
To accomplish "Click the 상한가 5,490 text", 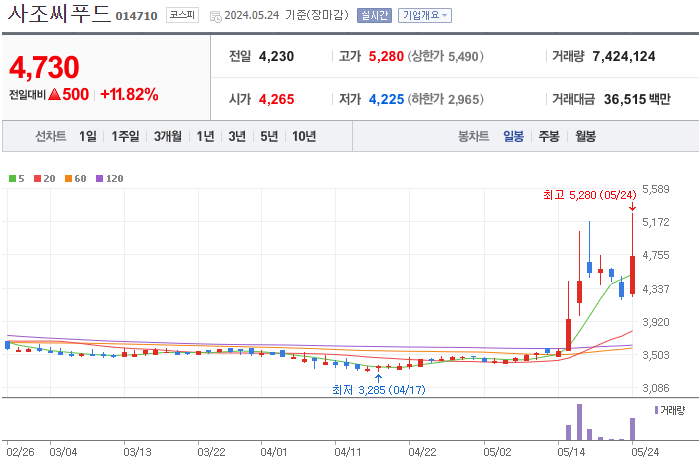I will click(445, 57).
